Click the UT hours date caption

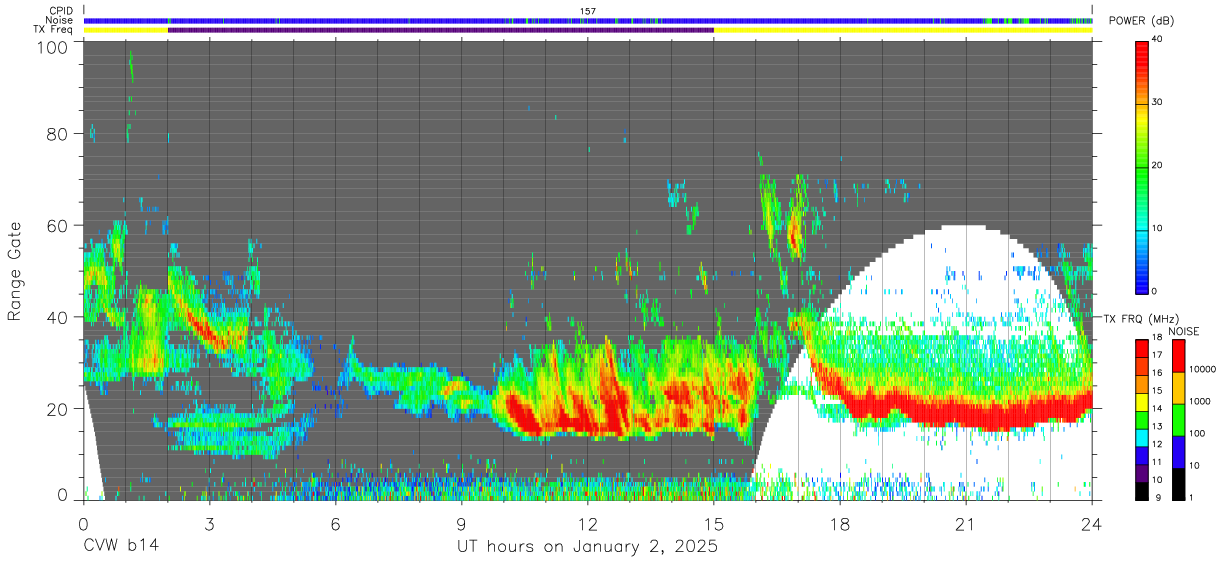point(587,547)
